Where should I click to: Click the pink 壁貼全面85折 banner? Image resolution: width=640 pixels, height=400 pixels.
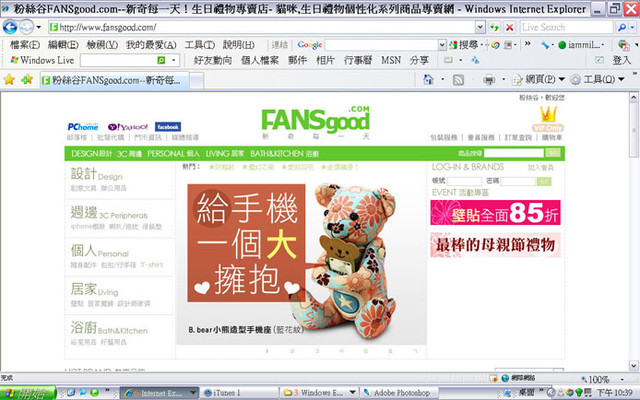(495, 213)
